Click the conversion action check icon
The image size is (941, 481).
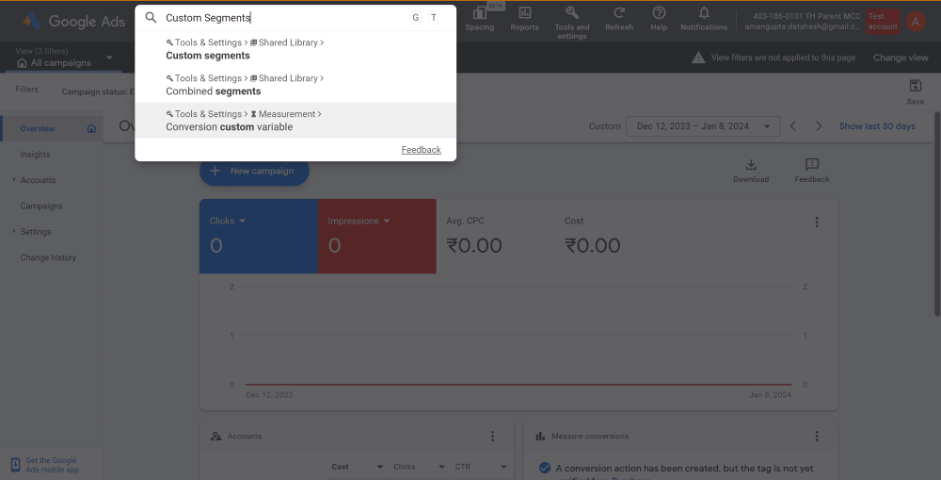pos(544,468)
